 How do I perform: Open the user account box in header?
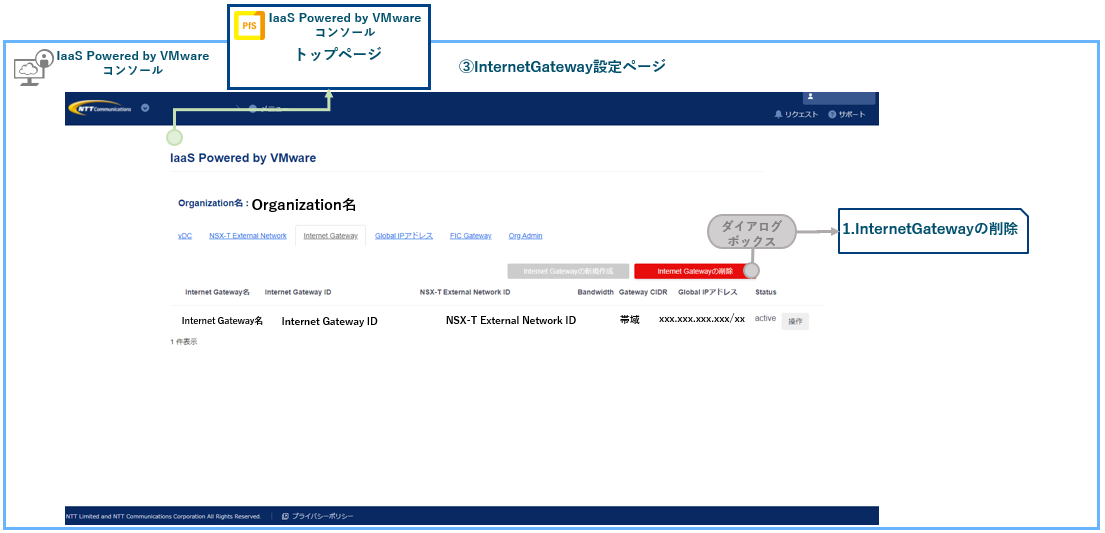[839, 98]
